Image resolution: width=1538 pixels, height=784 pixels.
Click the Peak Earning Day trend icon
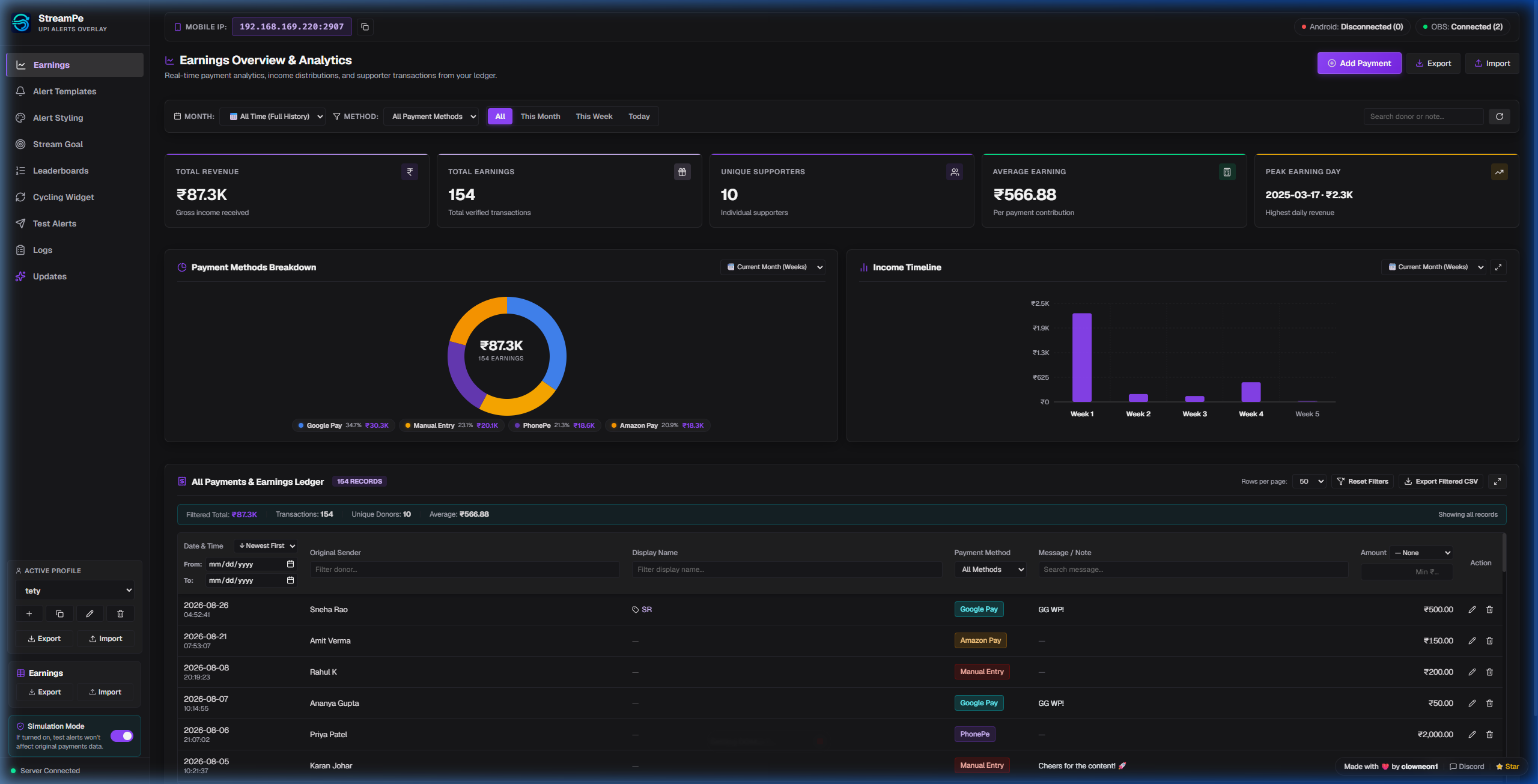(x=1499, y=172)
